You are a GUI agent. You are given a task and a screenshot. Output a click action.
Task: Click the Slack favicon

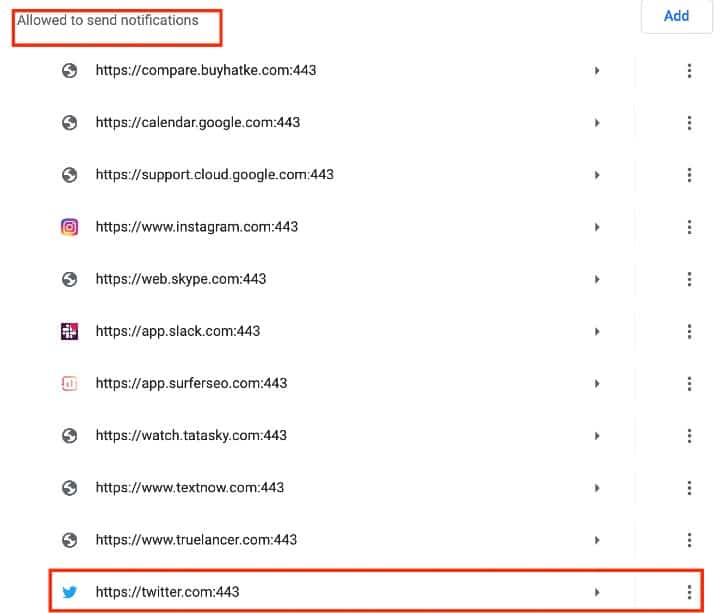click(x=69, y=331)
